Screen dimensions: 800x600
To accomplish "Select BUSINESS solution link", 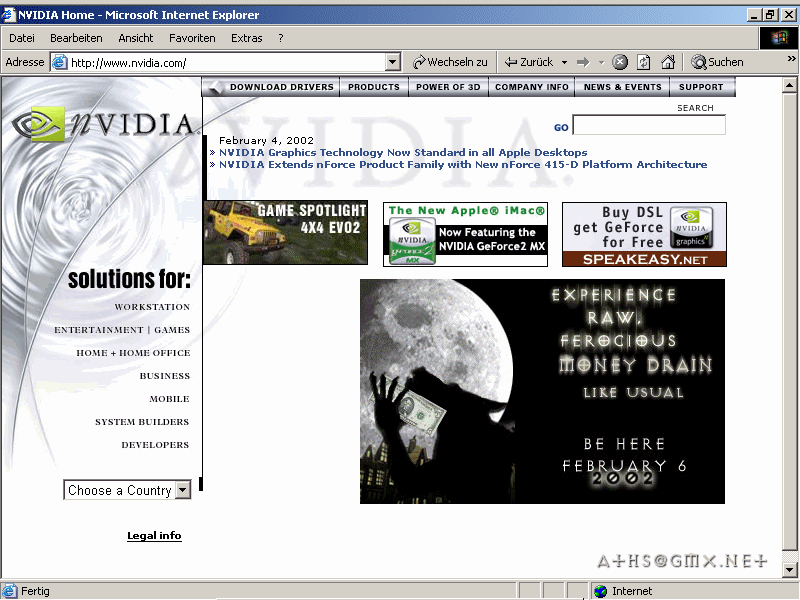I will tap(165, 376).
